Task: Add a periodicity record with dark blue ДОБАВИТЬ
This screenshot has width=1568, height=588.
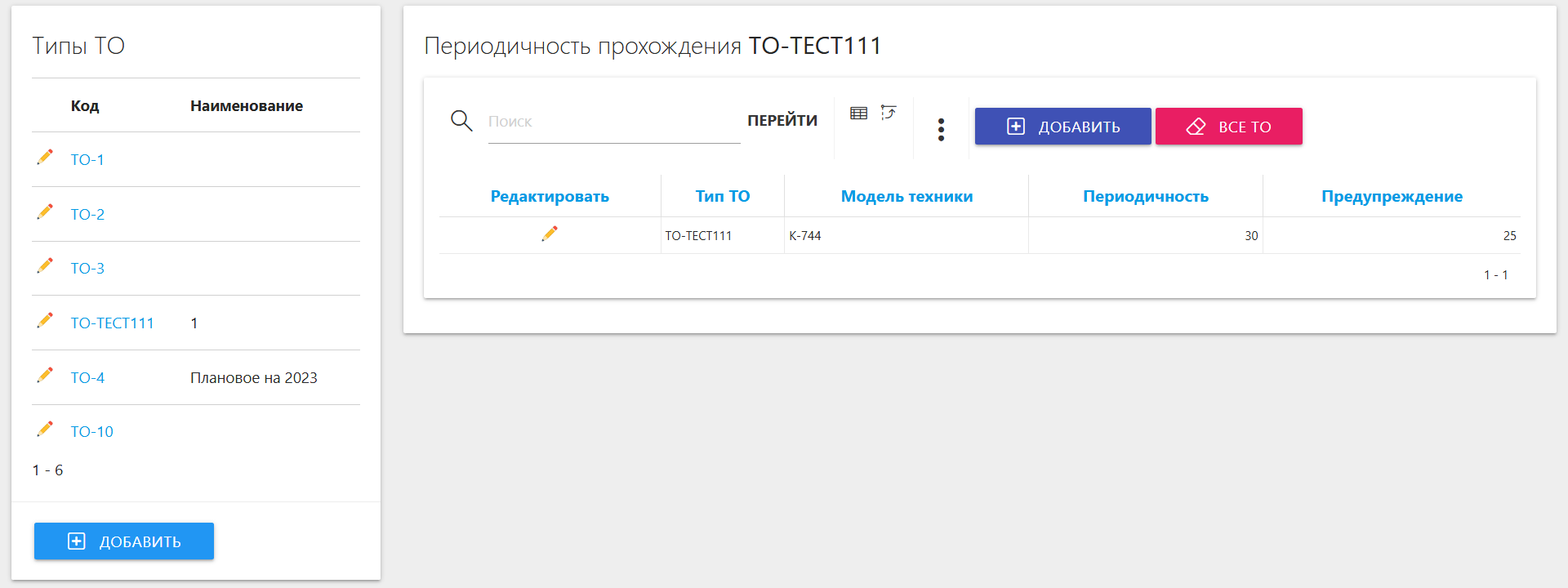Action: [x=1062, y=127]
